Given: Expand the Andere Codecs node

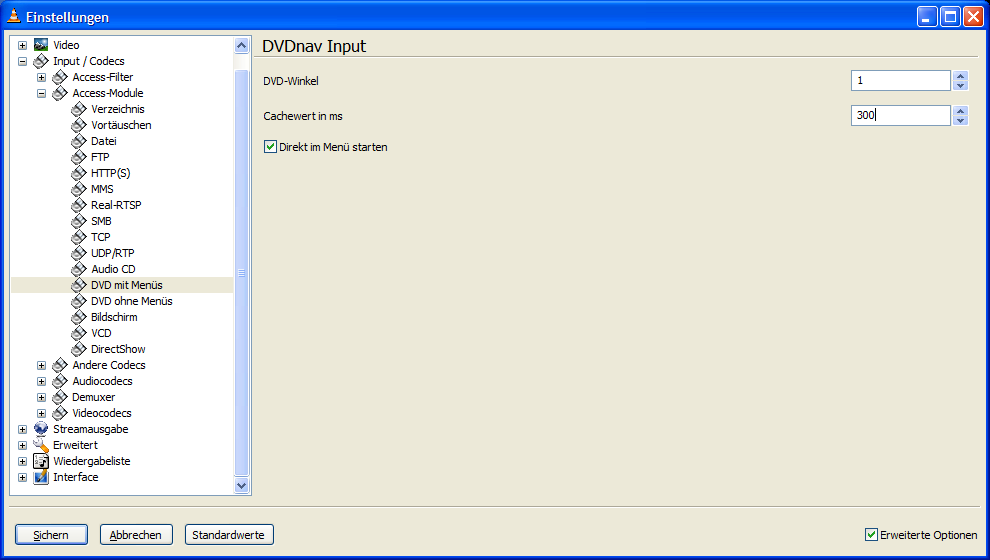Looking at the screenshot, I should 42,366.
